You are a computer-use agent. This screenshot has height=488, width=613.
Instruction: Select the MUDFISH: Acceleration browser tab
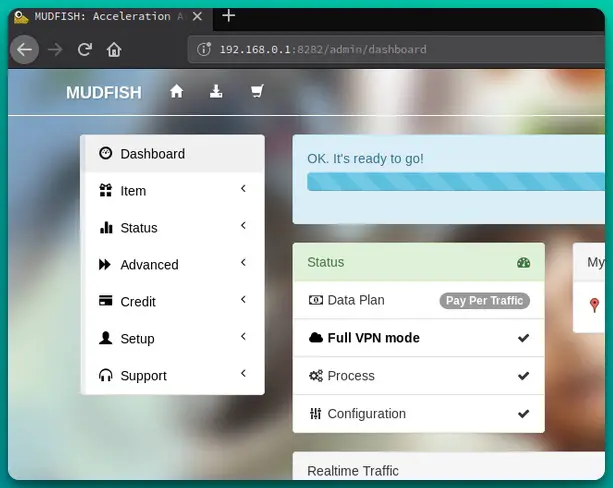[111, 18]
